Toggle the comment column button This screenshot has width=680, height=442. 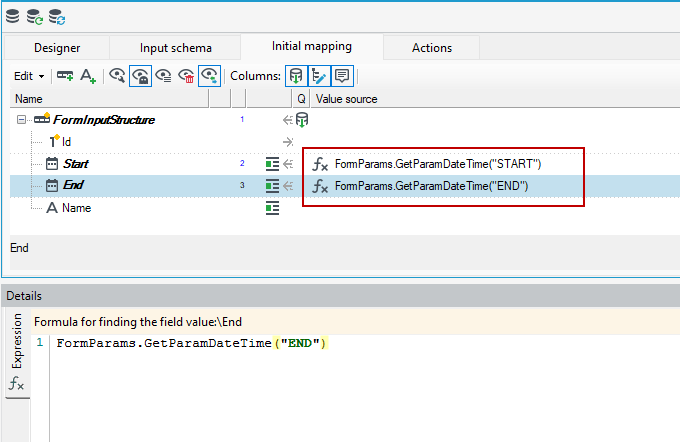(342, 76)
